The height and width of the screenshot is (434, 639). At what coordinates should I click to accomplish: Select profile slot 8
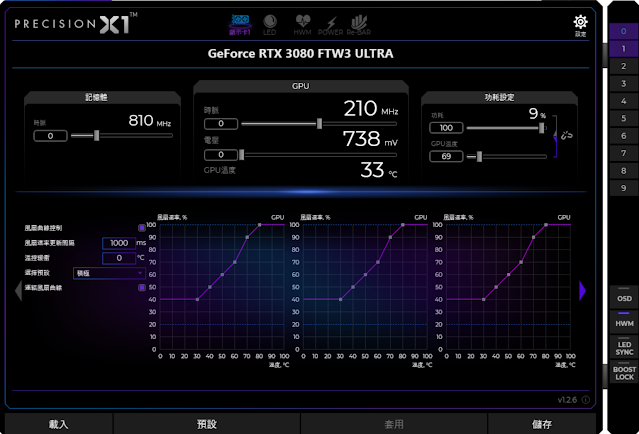[x=624, y=171]
